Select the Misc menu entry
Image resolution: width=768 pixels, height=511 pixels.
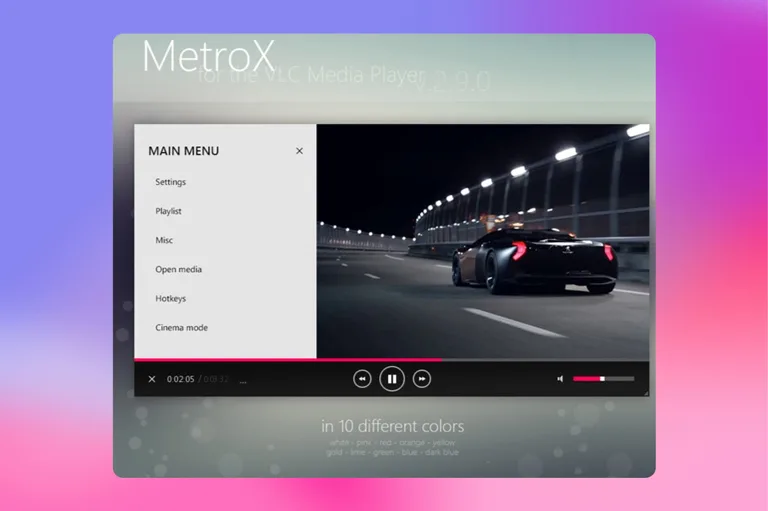coord(164,240)
